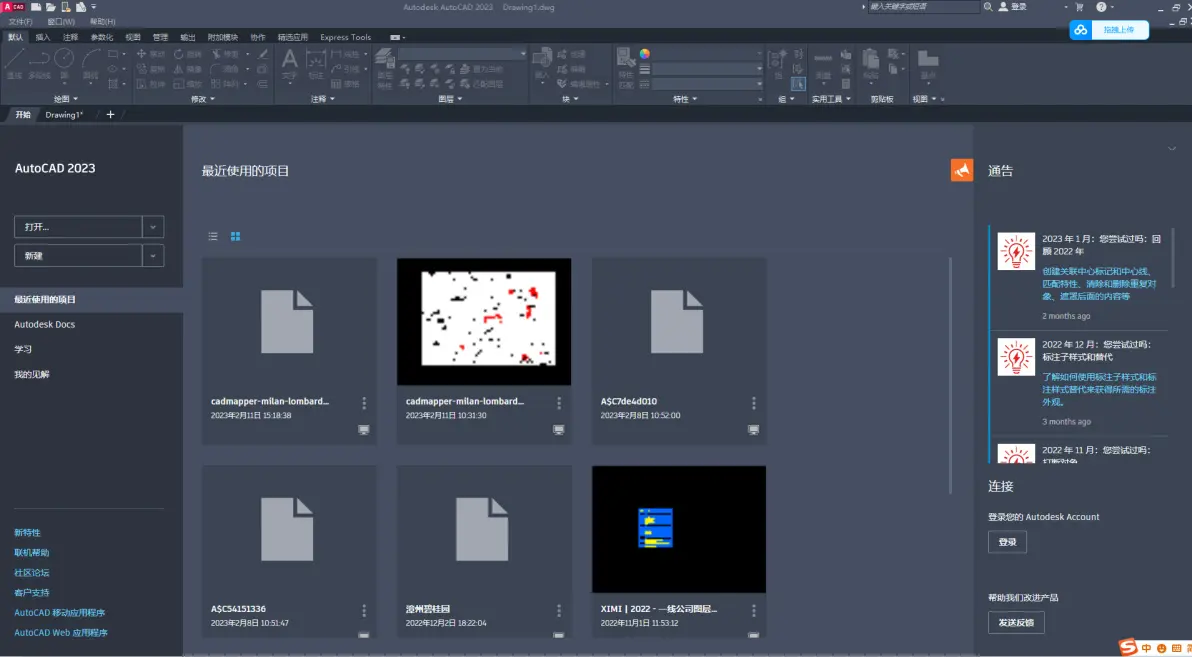Select the Mirror (镜像) tool

[x=188, y=68]
